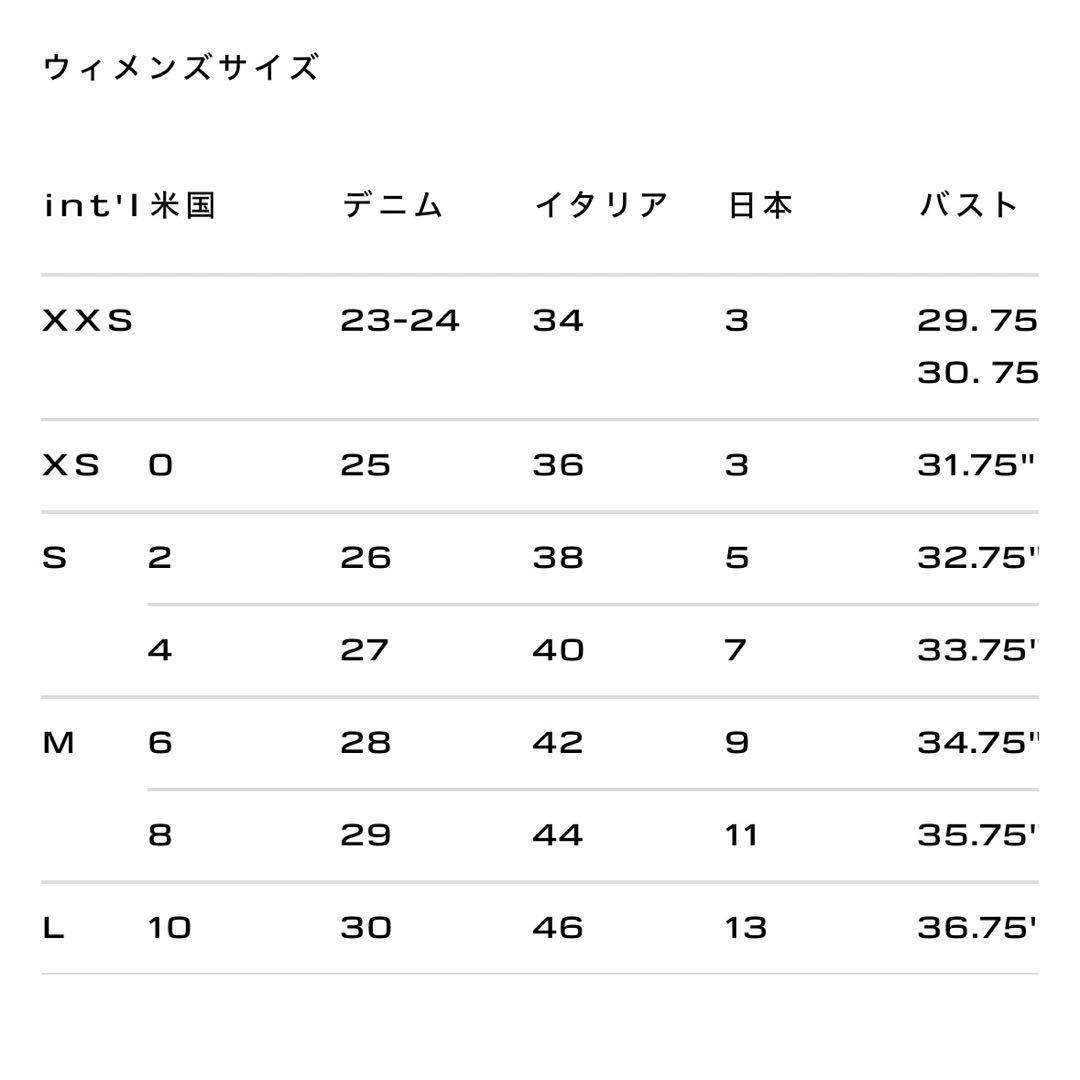Select the 米国 column header
The width and height of the screenshot is (1080, 1080).
coord(183,205)
